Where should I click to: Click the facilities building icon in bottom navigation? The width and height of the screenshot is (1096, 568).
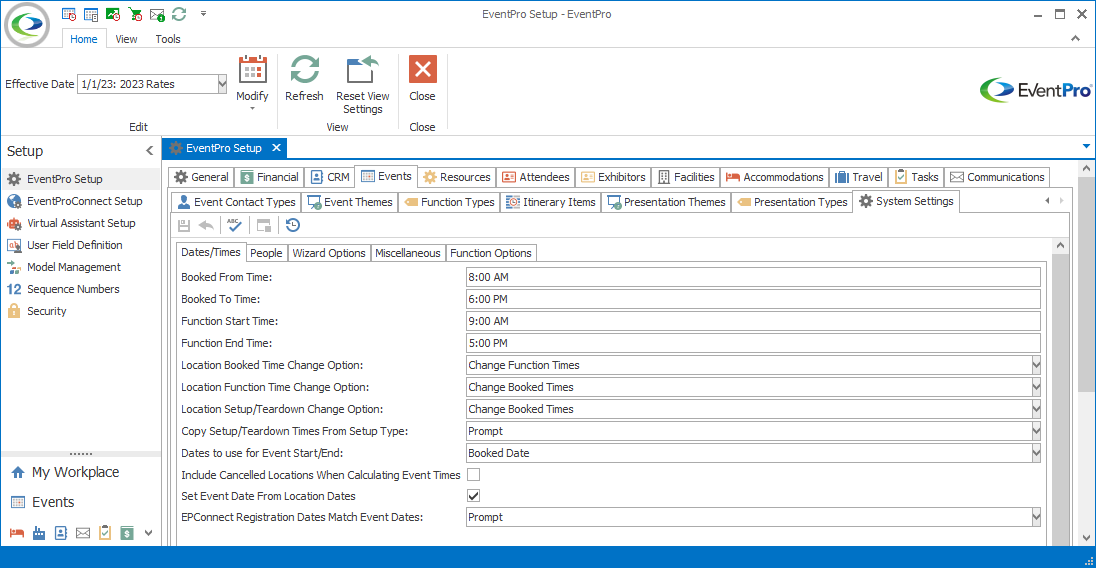coord(39,533)
